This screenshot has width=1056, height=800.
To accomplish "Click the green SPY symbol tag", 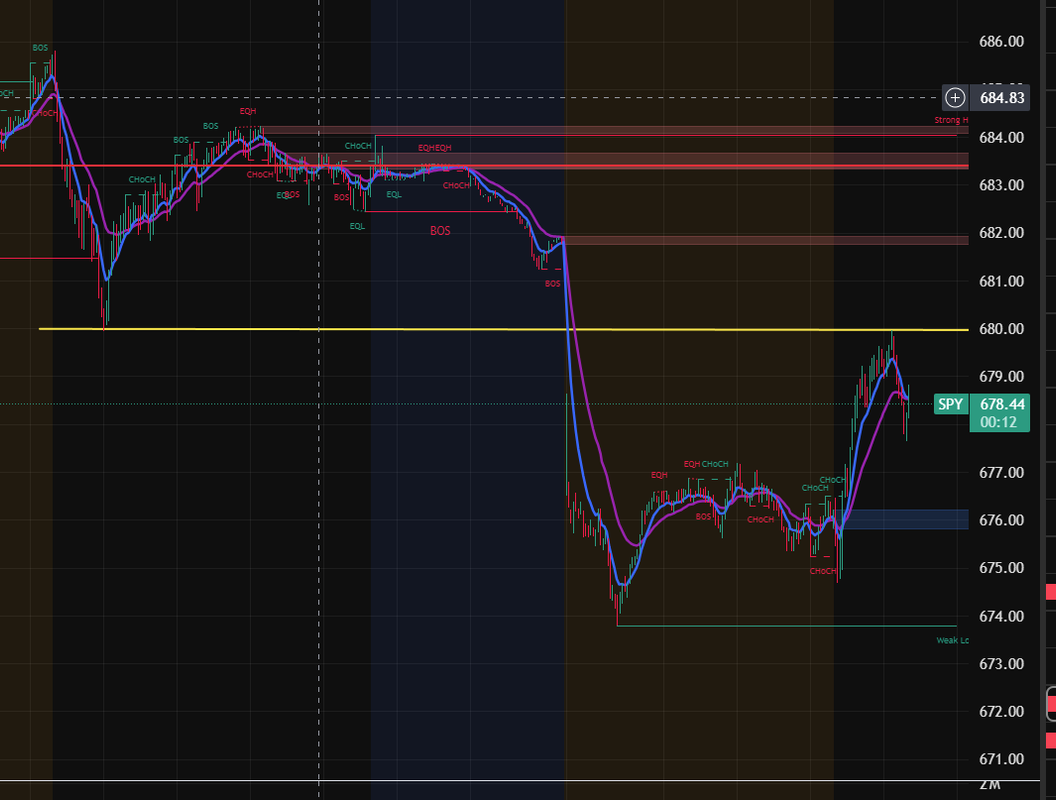I will [950, 404].
